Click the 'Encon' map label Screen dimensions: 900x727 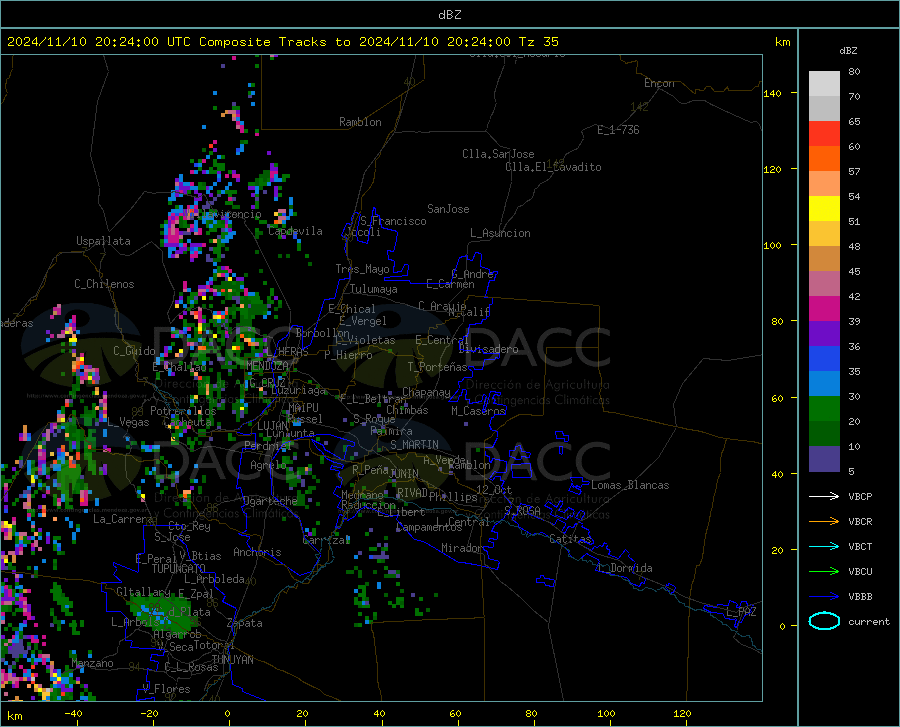[x=659, y=83]
